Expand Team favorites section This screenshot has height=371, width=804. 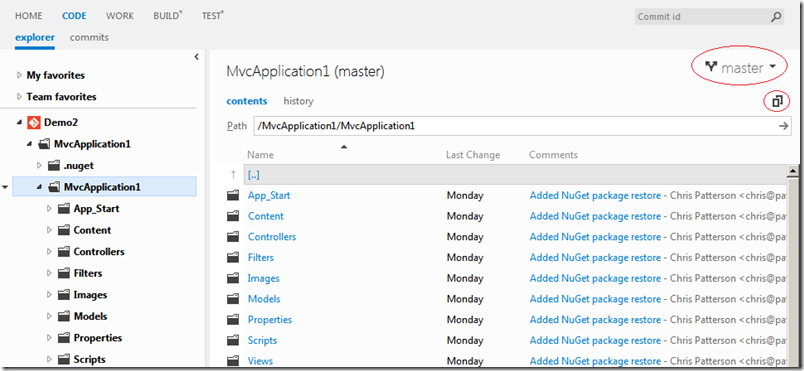pos(19,97)
